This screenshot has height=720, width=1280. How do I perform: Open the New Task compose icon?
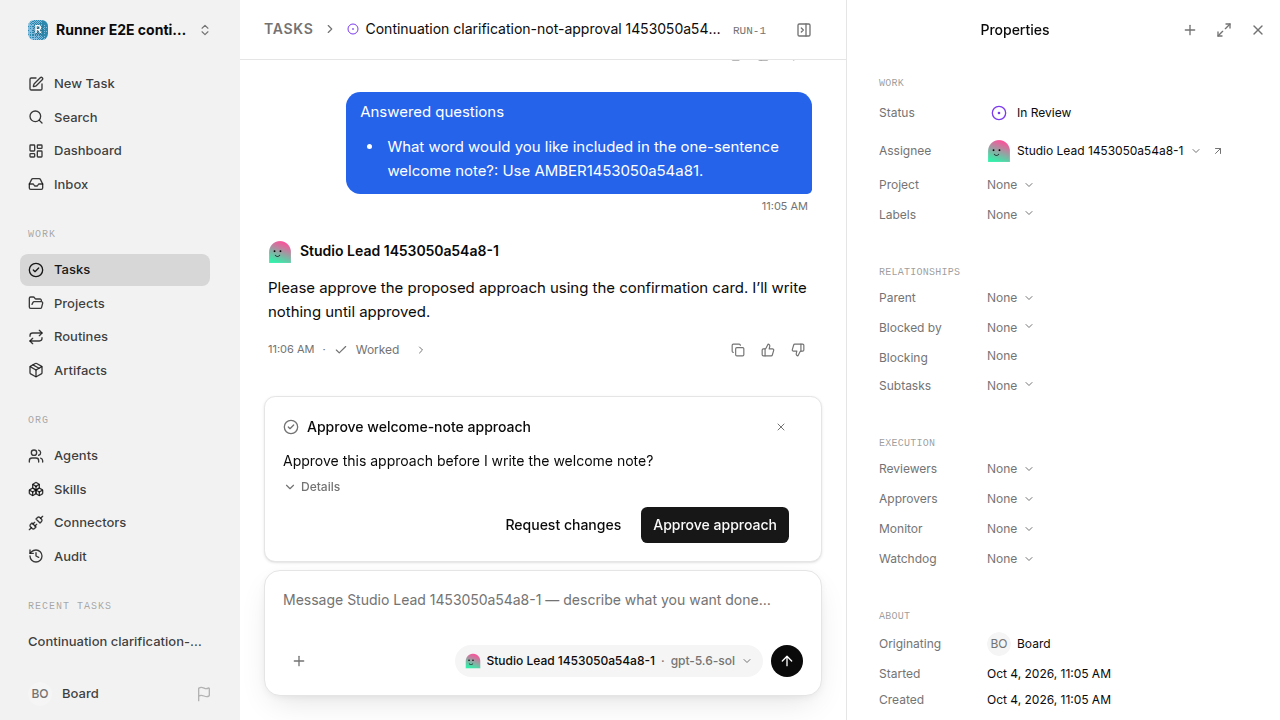click(36, 84)
